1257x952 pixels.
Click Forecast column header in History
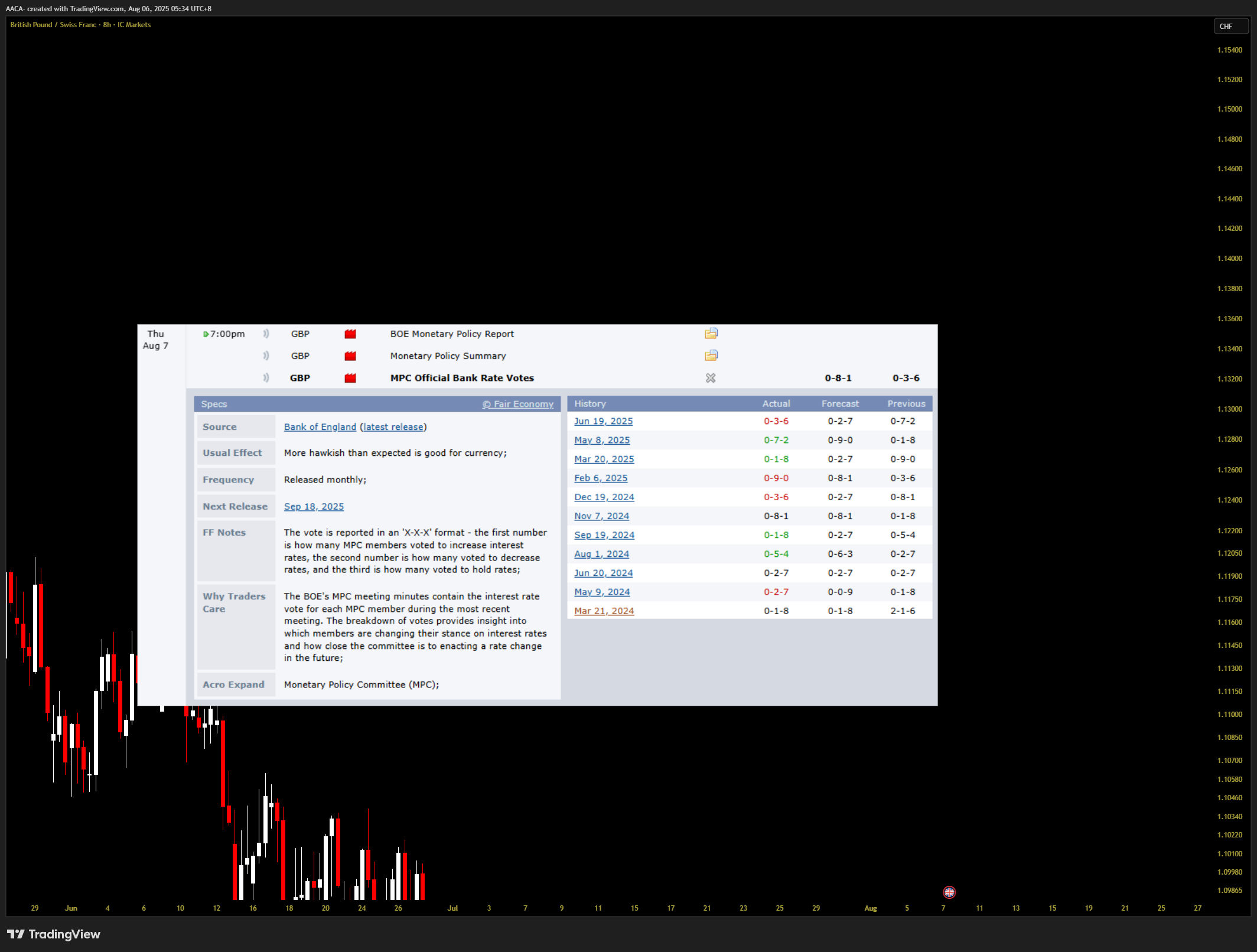[839, 403]
